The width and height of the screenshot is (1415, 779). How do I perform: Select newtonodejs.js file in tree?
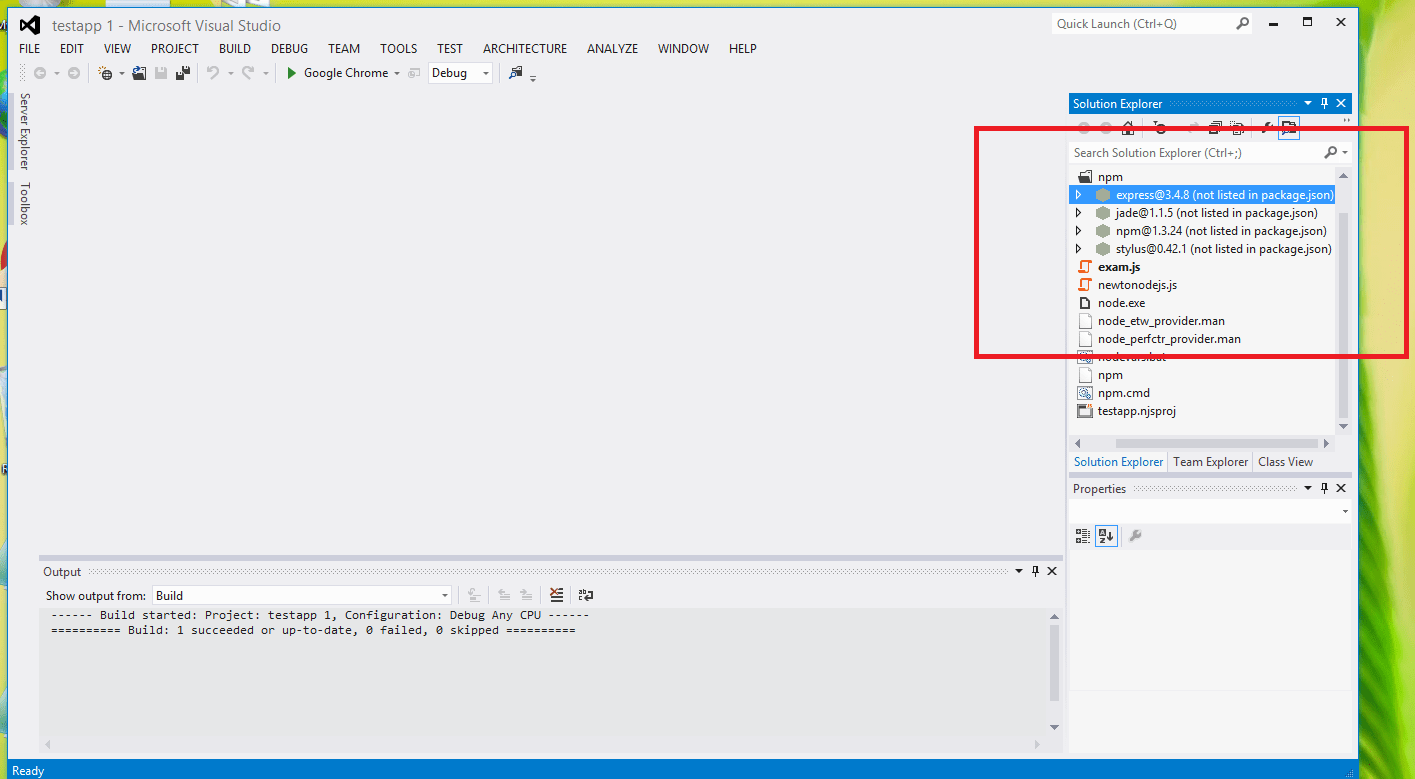1137,285
